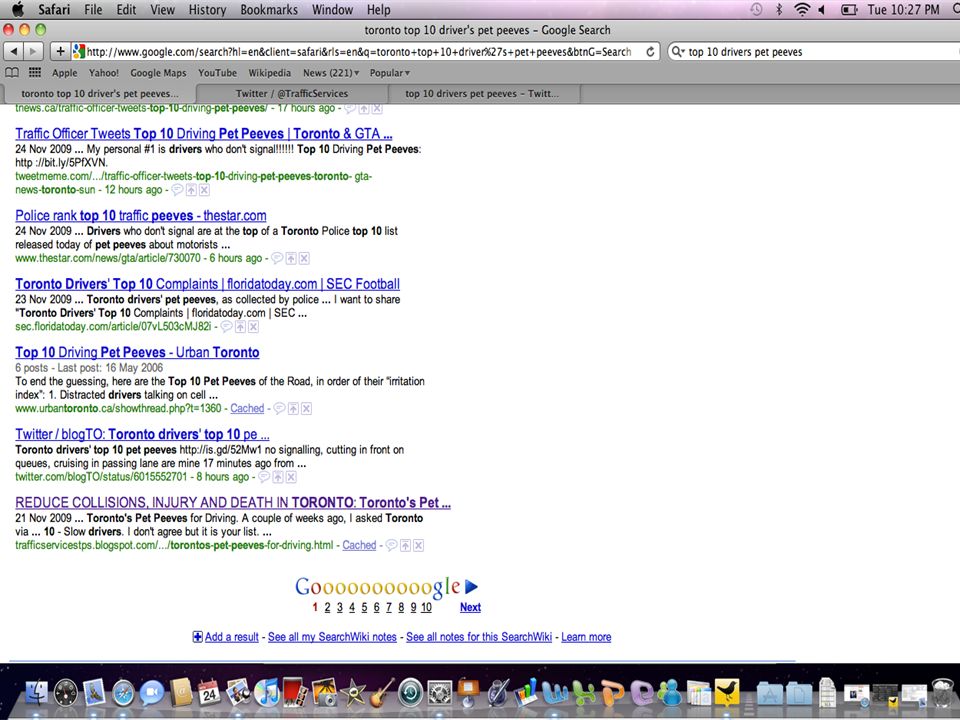The height and width of the screenshot is (720, 960).
Task: Click the Safari back arrow button
Action: (13, 51)
